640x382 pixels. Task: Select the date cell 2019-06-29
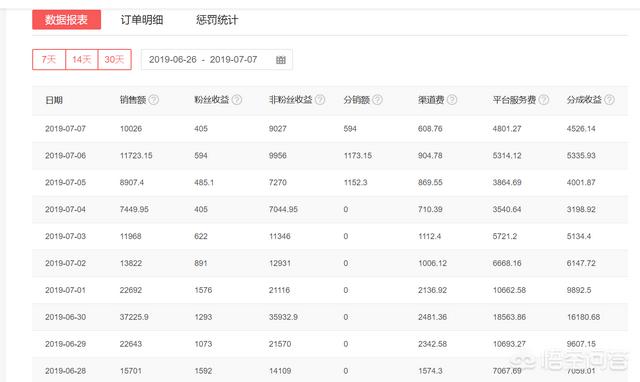coord(65,344)
